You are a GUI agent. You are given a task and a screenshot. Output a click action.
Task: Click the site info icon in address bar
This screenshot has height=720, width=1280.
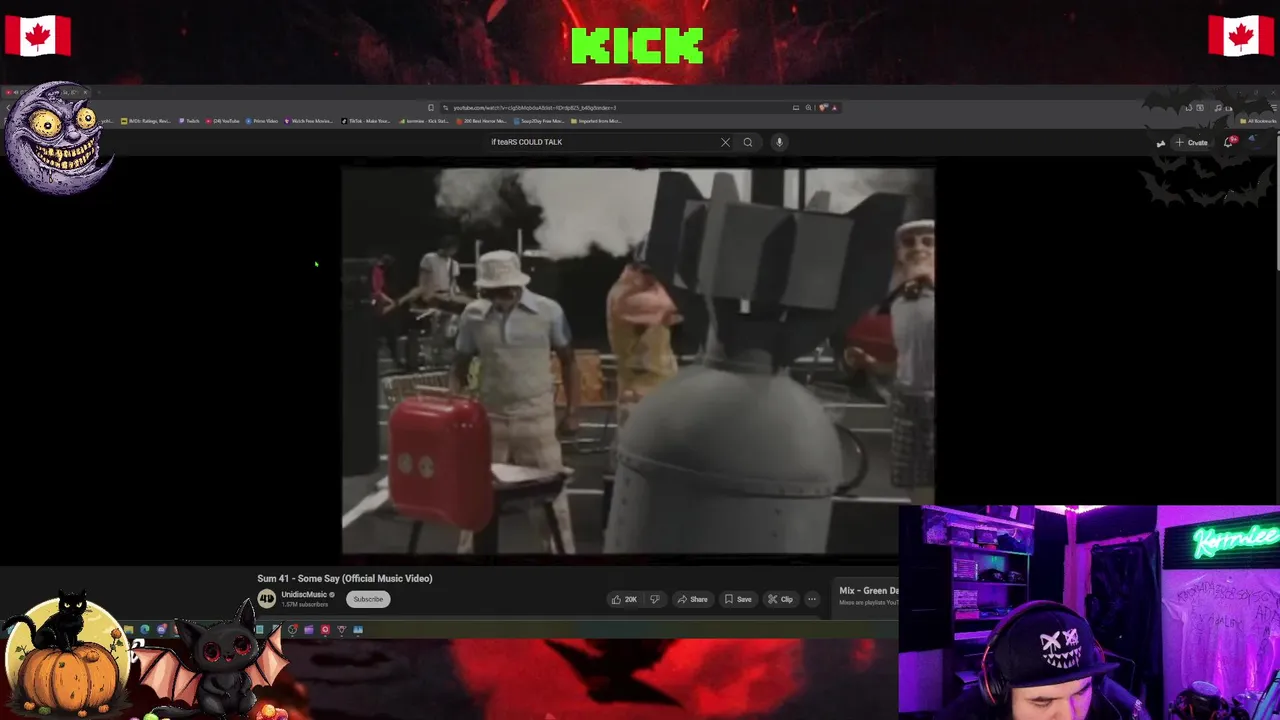pos(445,107)
